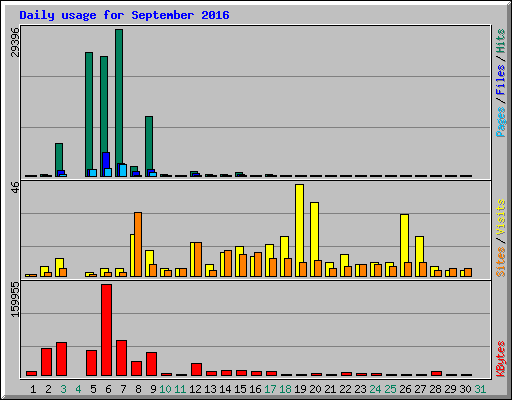This screenshot has height=400, width=512.
Task: Click the yellow visits bar for day 27
Action: click(x=419, y=256)
